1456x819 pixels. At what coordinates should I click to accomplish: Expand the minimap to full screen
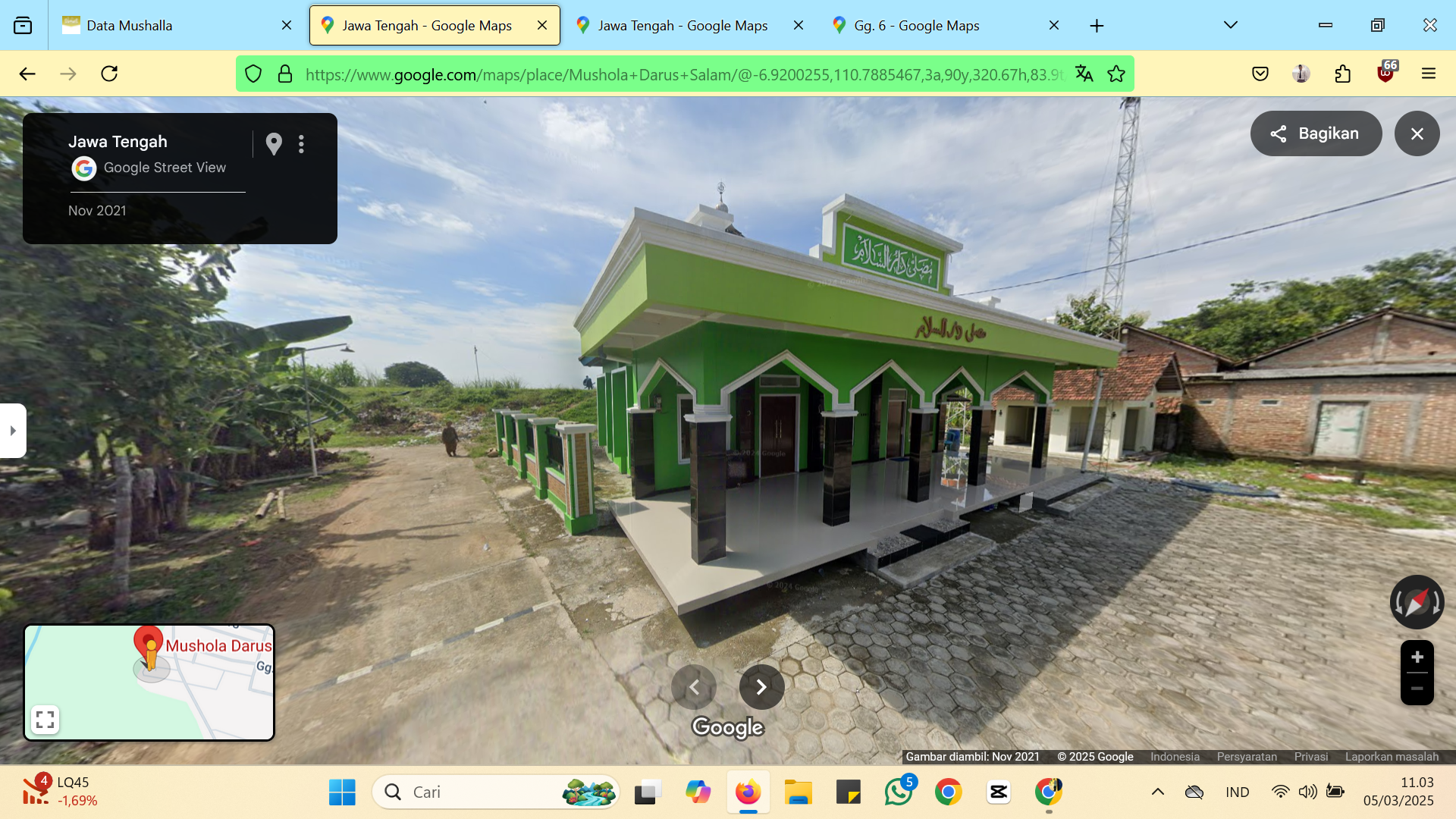click(x=45, y=719)
